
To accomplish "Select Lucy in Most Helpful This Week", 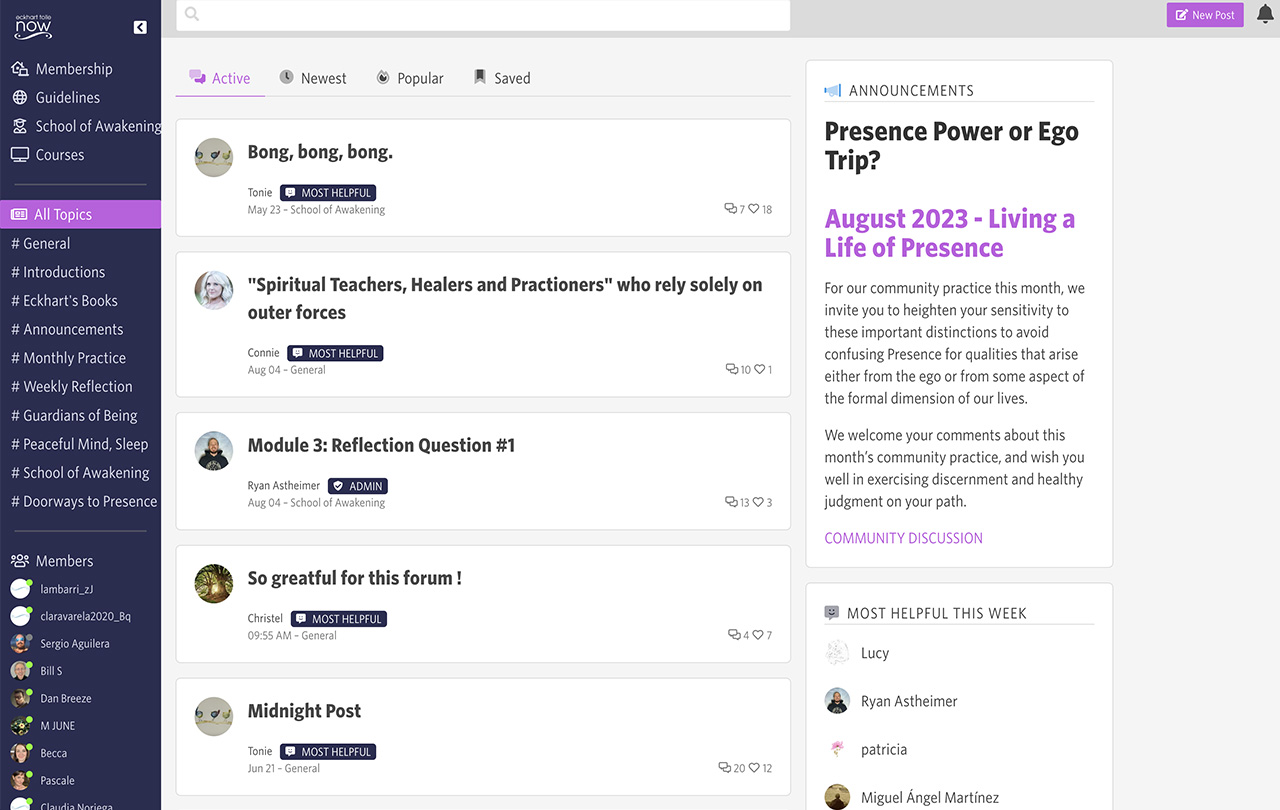I will 874,653.
